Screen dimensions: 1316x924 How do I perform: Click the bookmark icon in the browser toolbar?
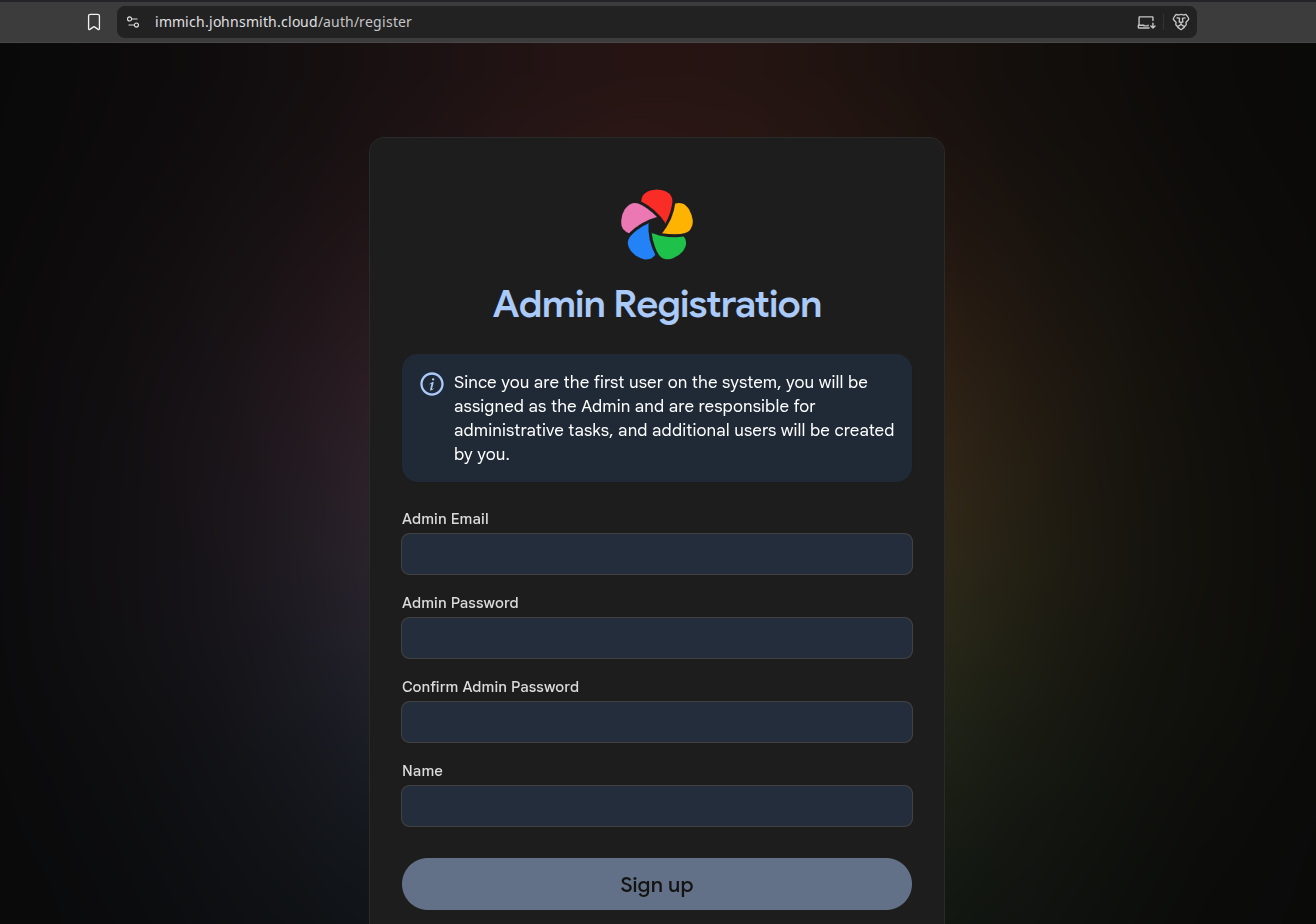94,22
